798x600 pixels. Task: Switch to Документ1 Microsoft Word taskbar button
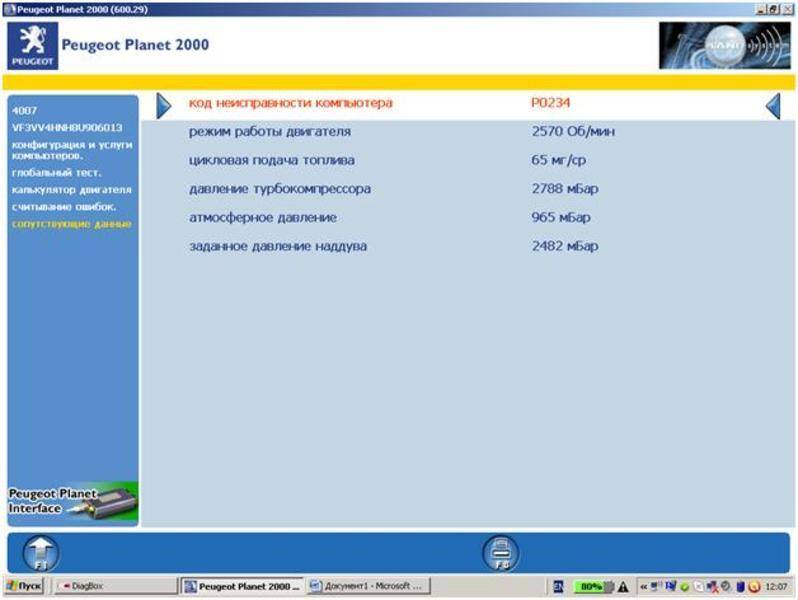[367, 586]
